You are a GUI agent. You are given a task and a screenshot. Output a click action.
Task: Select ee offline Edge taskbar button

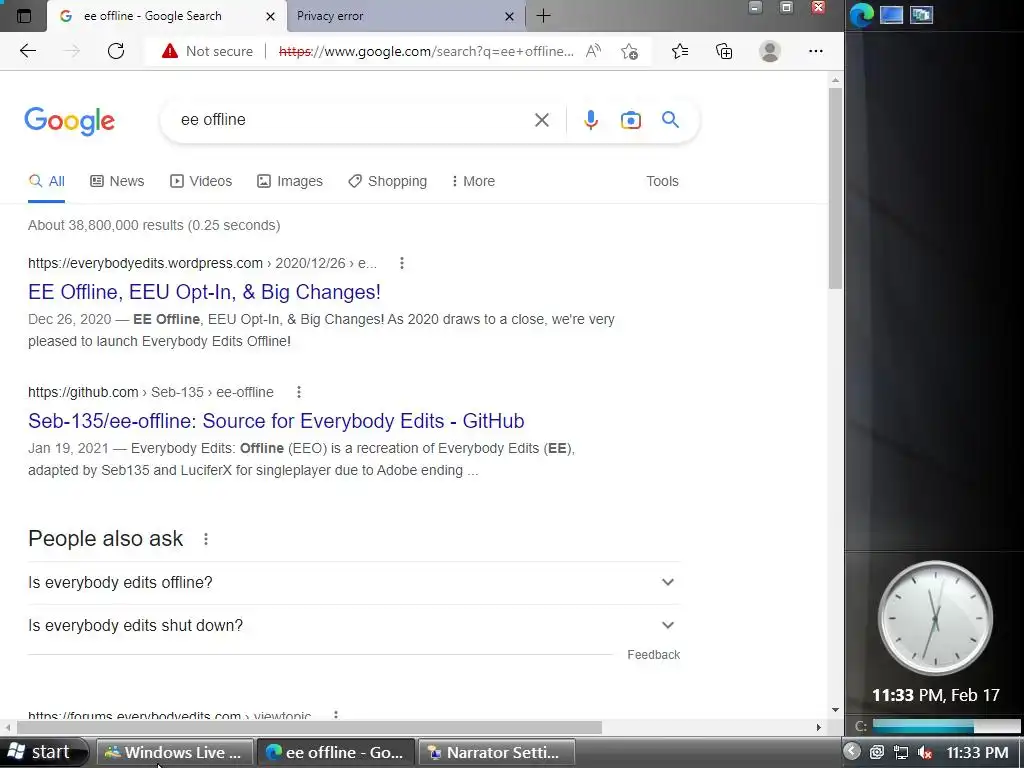(336, 752)
